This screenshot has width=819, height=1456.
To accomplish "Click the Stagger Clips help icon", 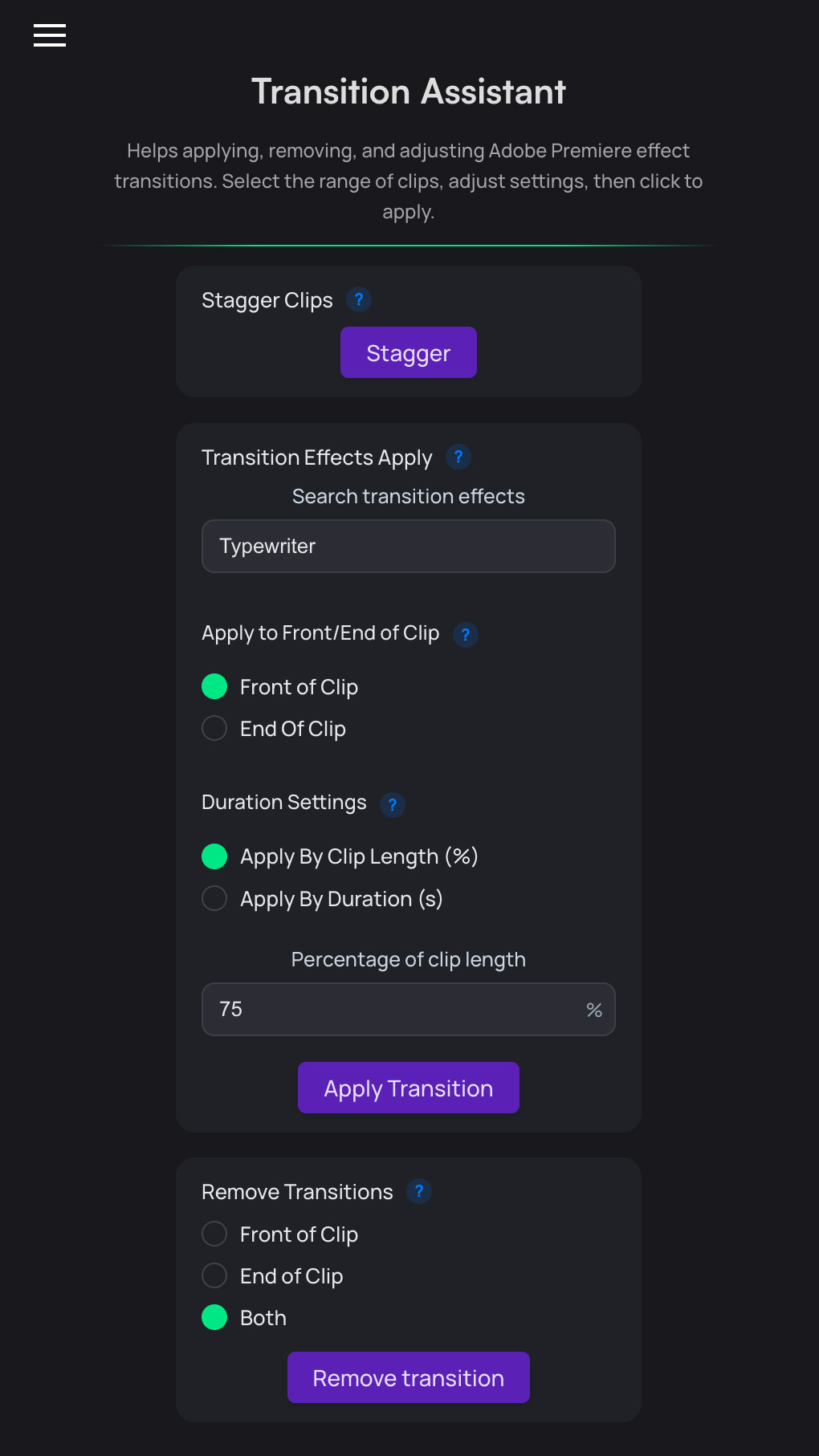I will 359,299.
